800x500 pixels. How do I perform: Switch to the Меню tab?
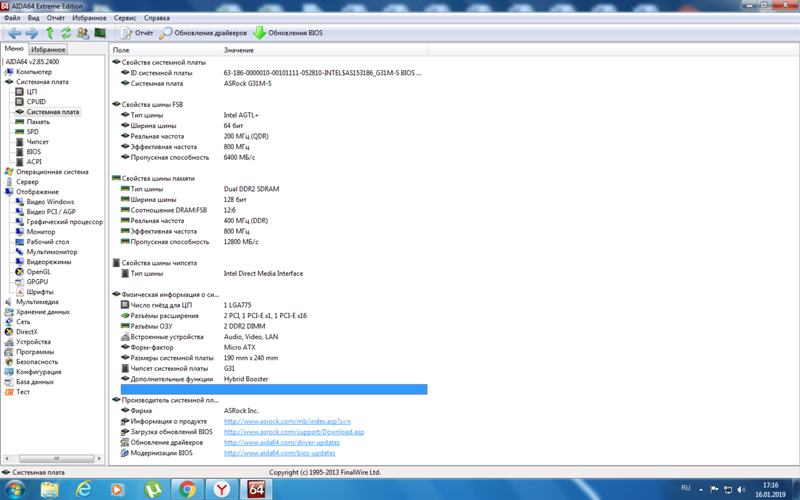(14, 49)
